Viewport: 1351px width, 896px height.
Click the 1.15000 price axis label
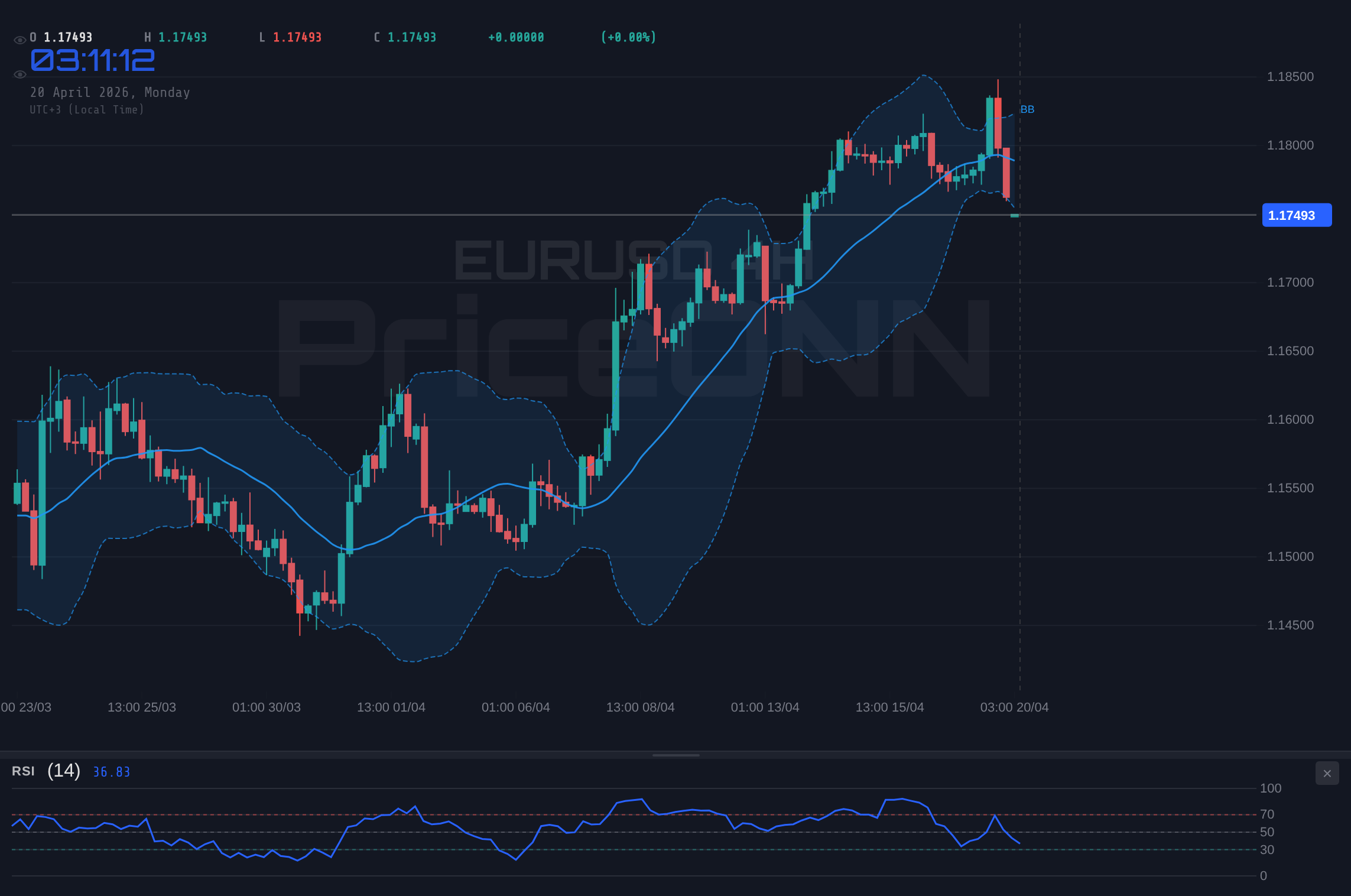(x=1290, y=557)
